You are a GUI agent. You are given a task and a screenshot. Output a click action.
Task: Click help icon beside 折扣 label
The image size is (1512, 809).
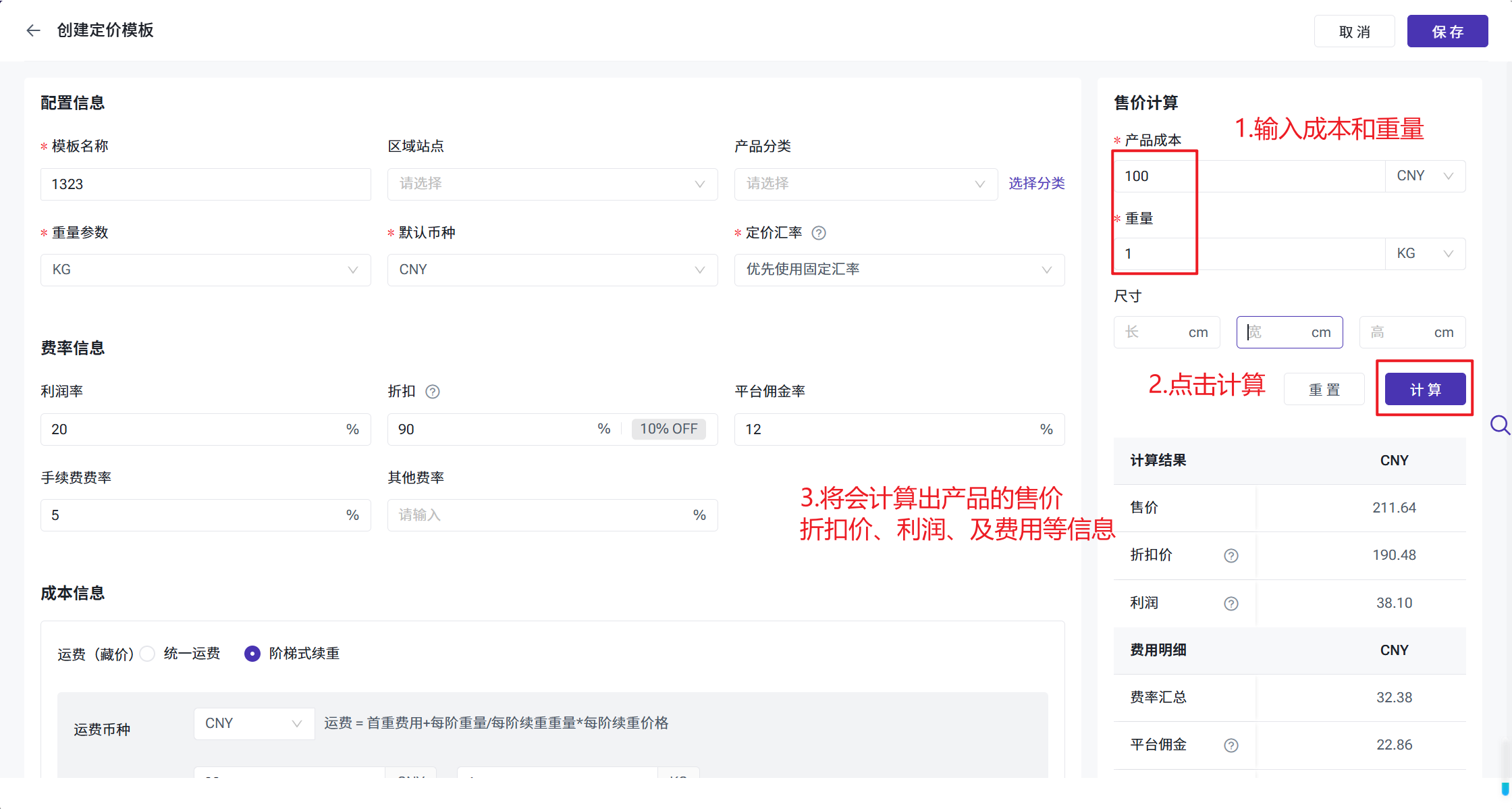tap(433, 392)
